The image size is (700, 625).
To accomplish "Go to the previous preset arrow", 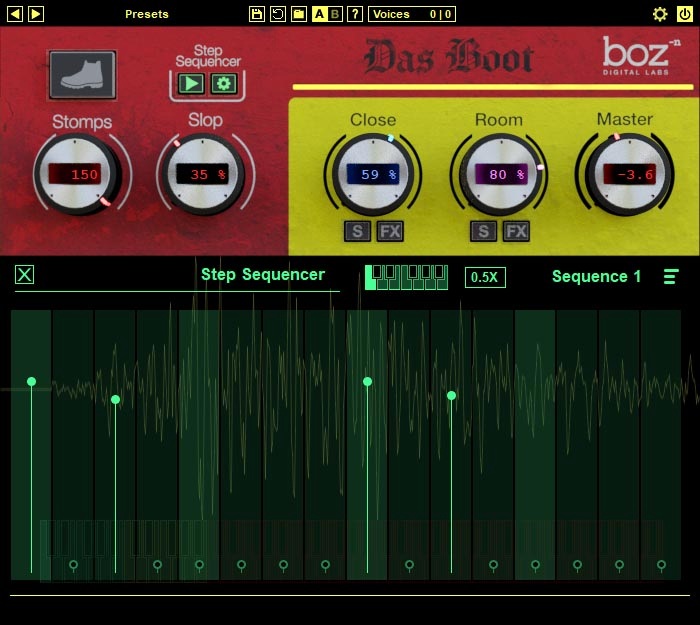I will point(15,14).
